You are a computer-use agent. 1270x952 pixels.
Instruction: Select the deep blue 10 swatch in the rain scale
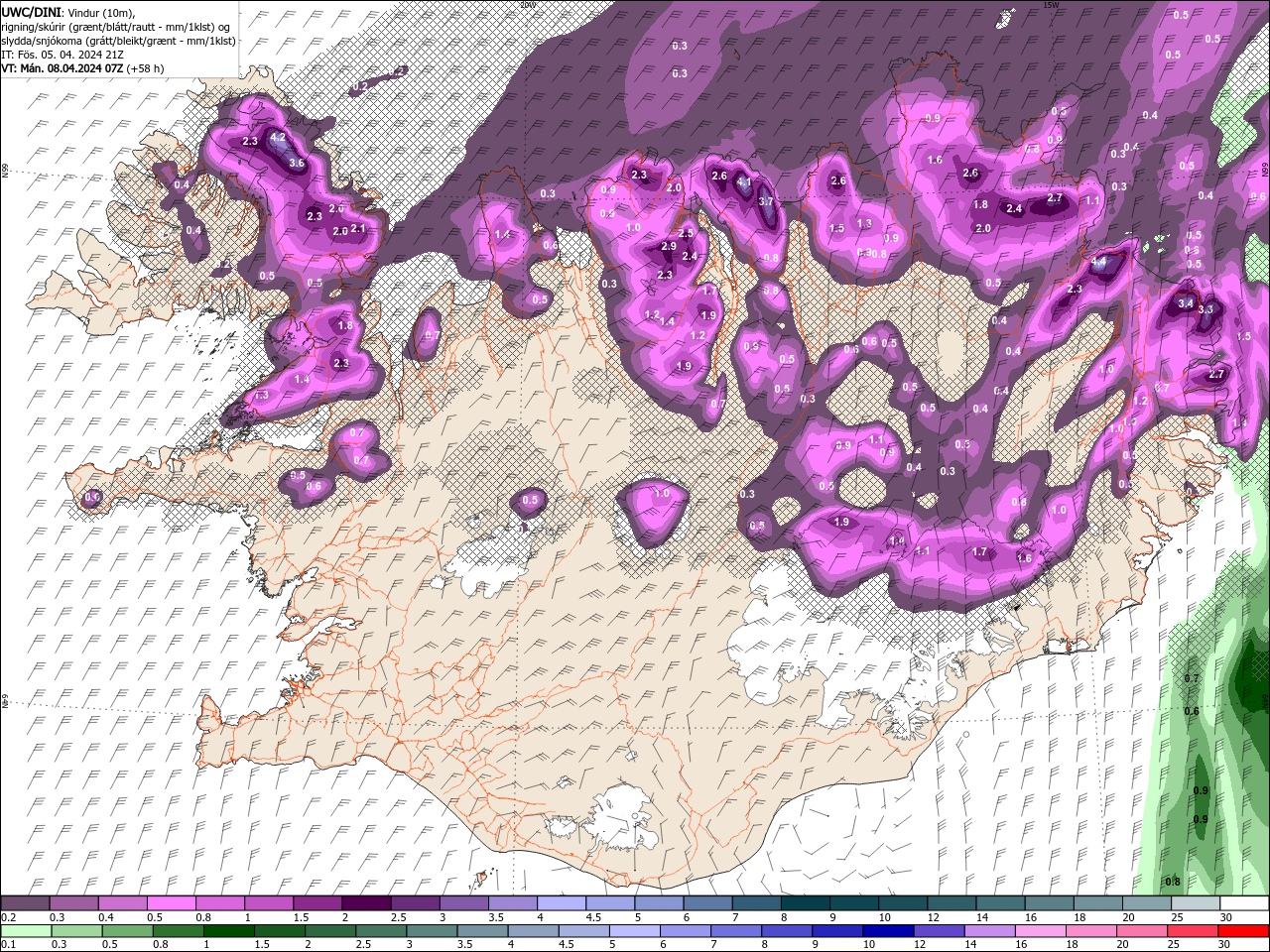(x=887, y=931)
